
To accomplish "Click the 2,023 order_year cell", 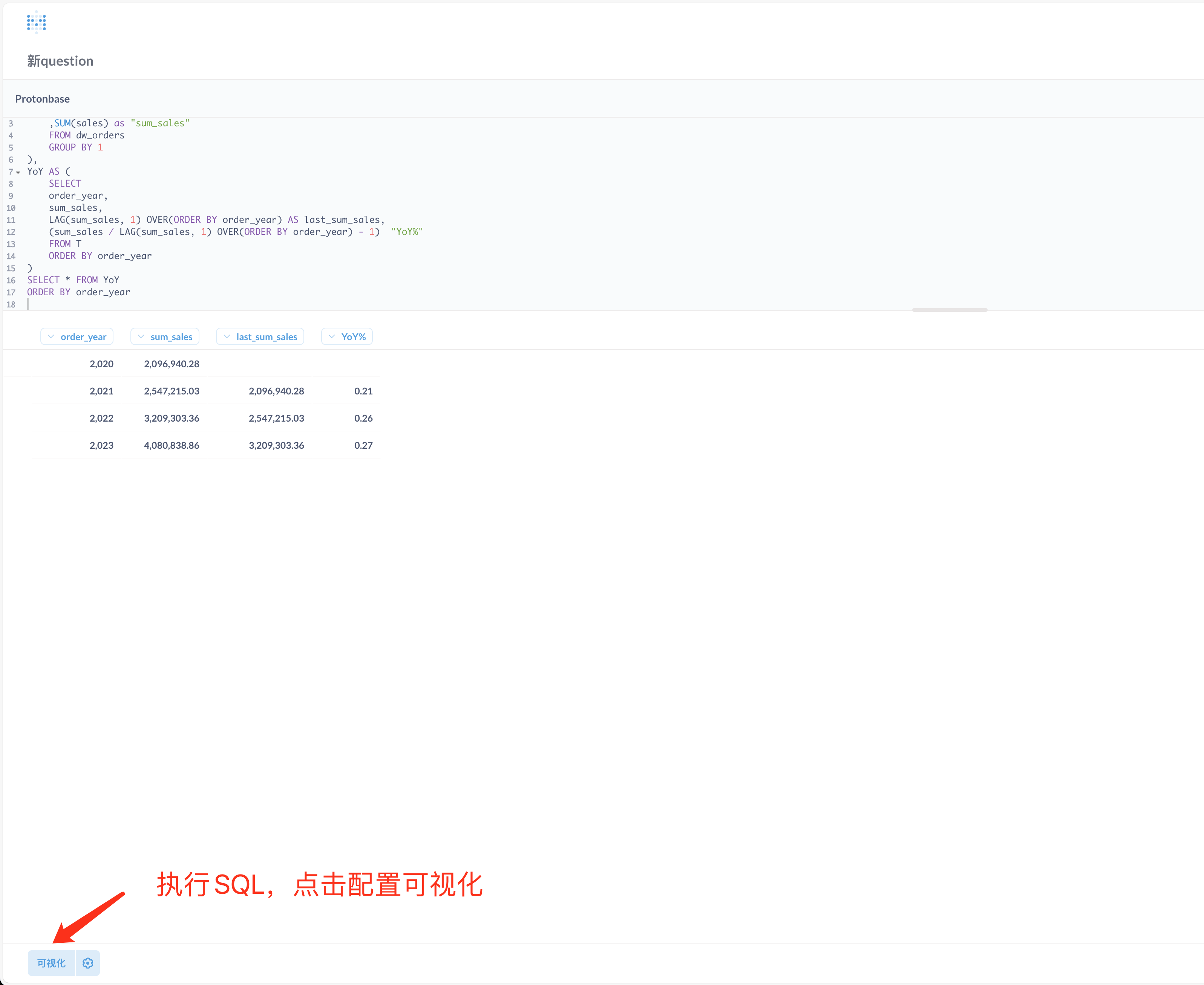I will (x=101, y=445).
